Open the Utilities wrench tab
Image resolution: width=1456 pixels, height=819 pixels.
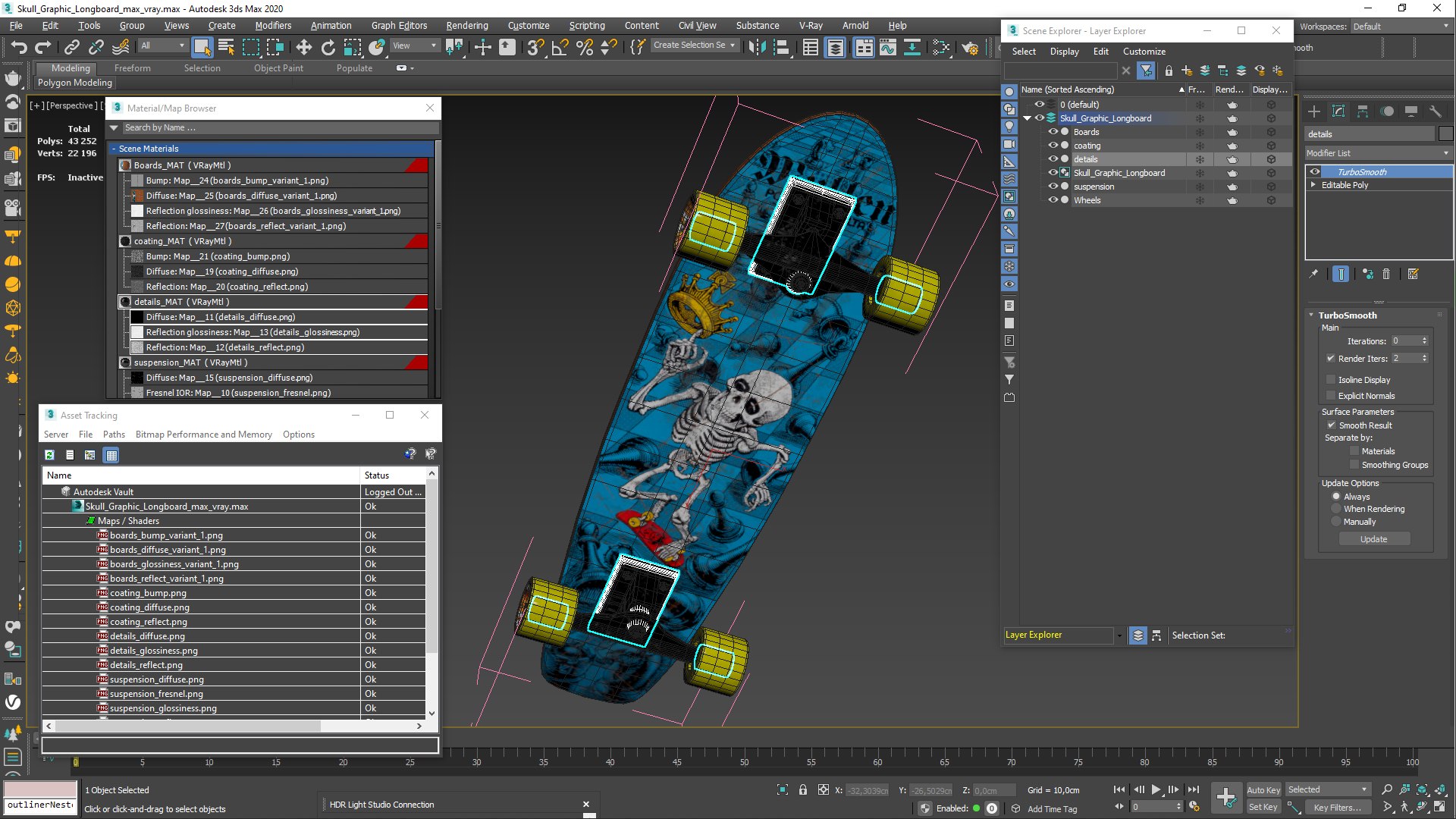[1435, 111]
